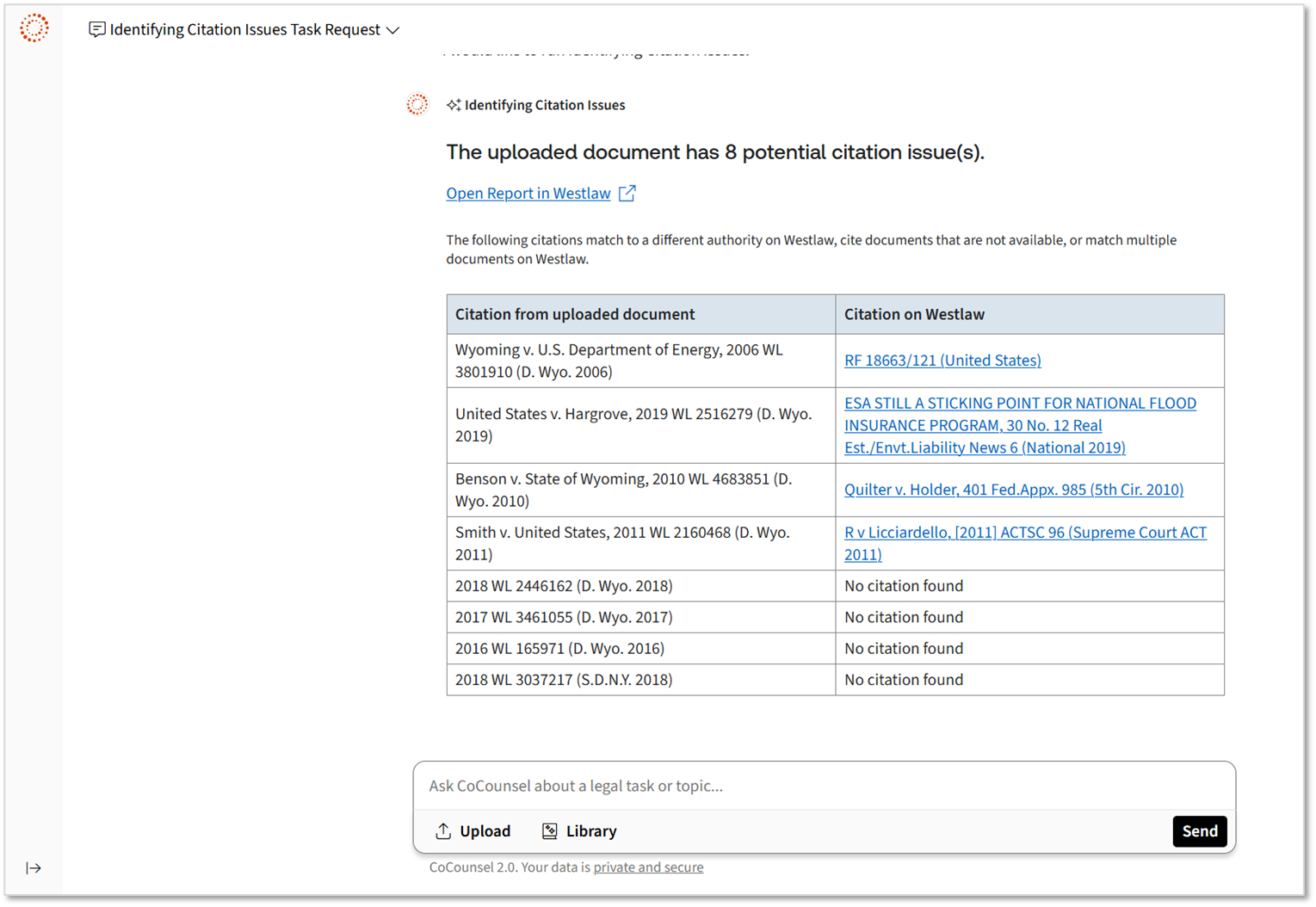
Task: Open the Identifying Citation Issues Task Request menu
Action: (x=244, y=30)
